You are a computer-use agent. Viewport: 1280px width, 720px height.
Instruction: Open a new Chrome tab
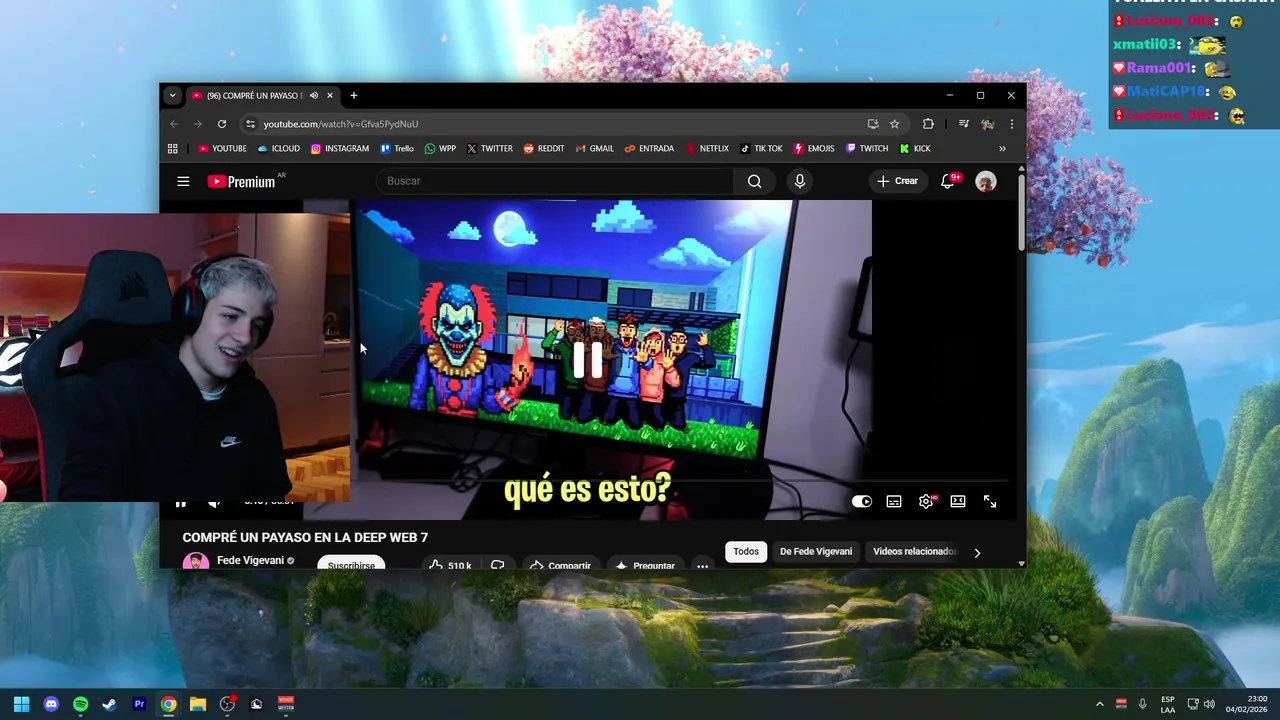[353, 96]
